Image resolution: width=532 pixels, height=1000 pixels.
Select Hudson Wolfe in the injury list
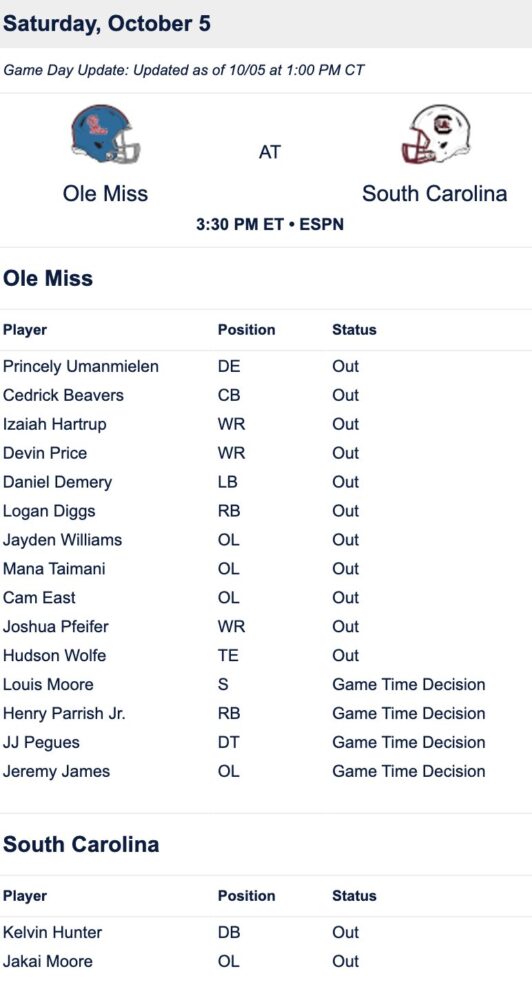click(x=54, y=656)
